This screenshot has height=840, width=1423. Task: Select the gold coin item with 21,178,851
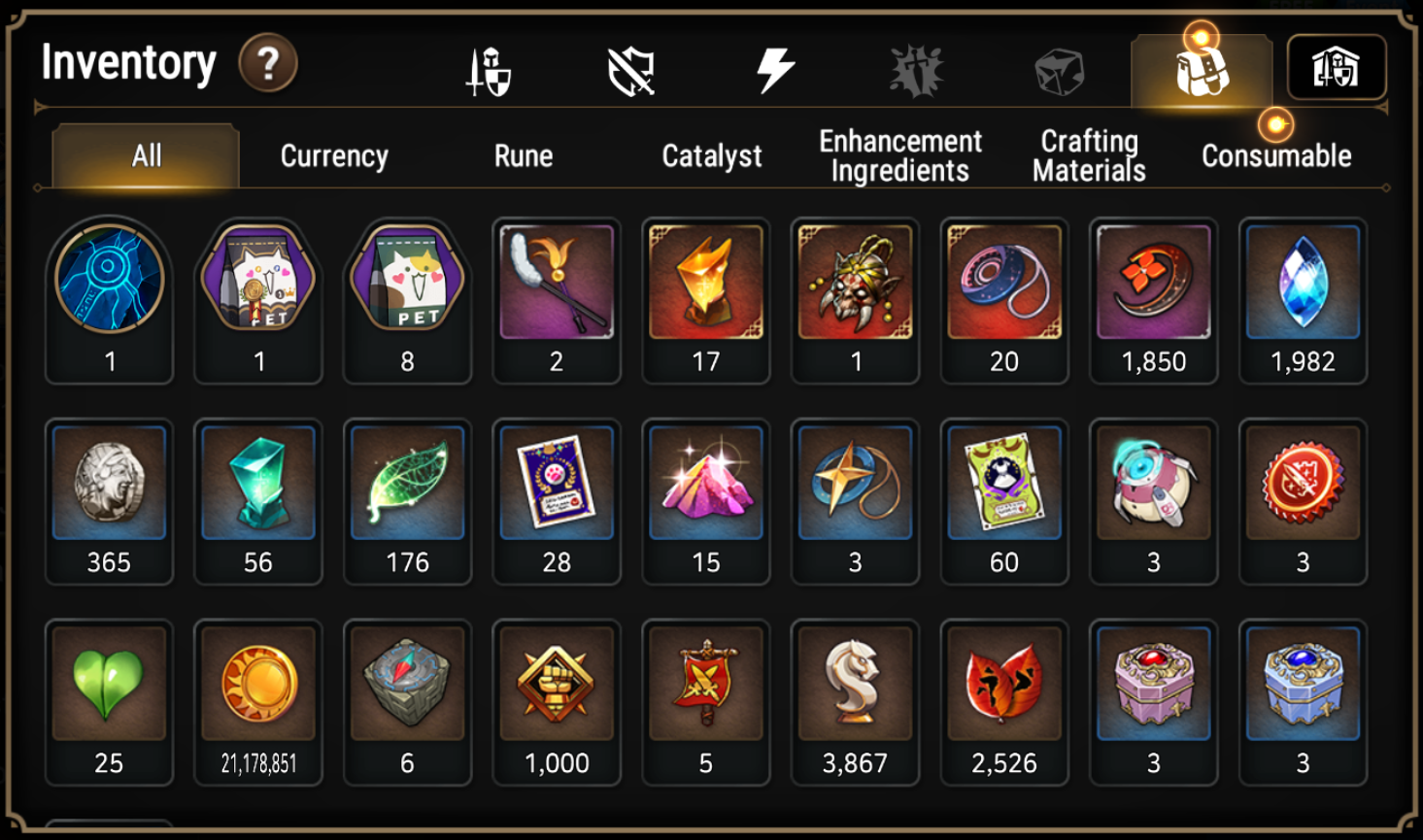click(x=258, y=702)
